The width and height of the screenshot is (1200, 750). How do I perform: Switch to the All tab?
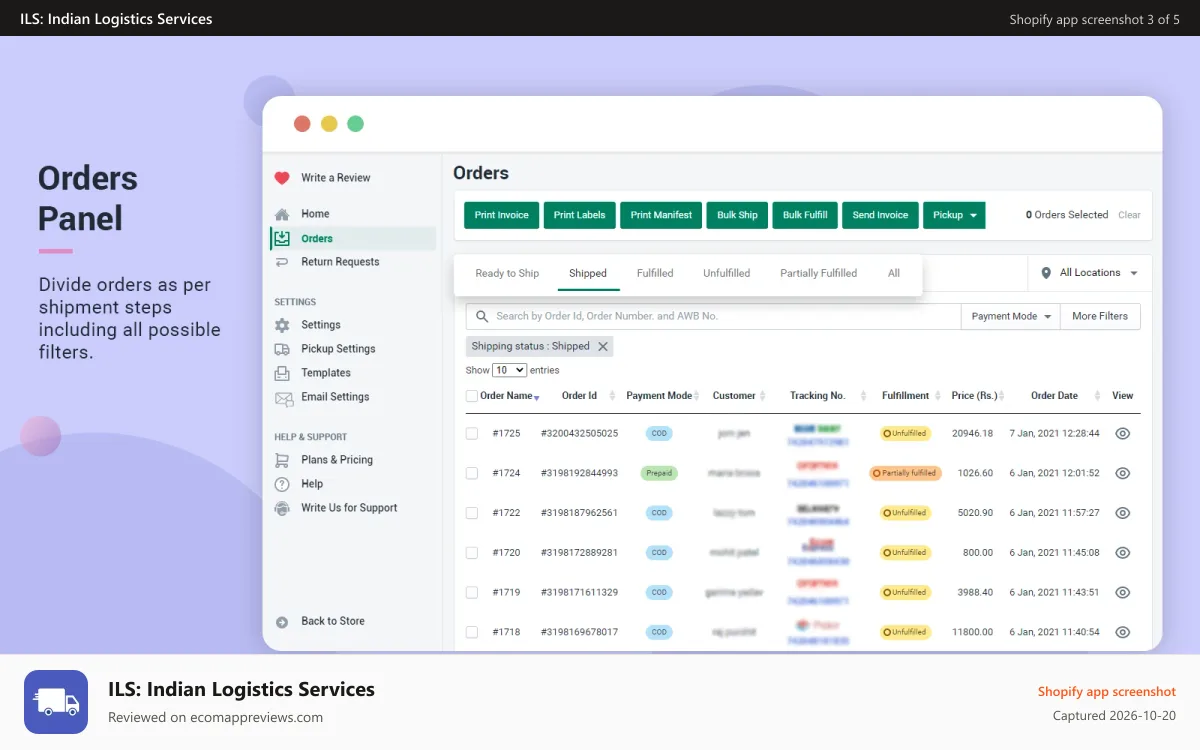point(894,273)
